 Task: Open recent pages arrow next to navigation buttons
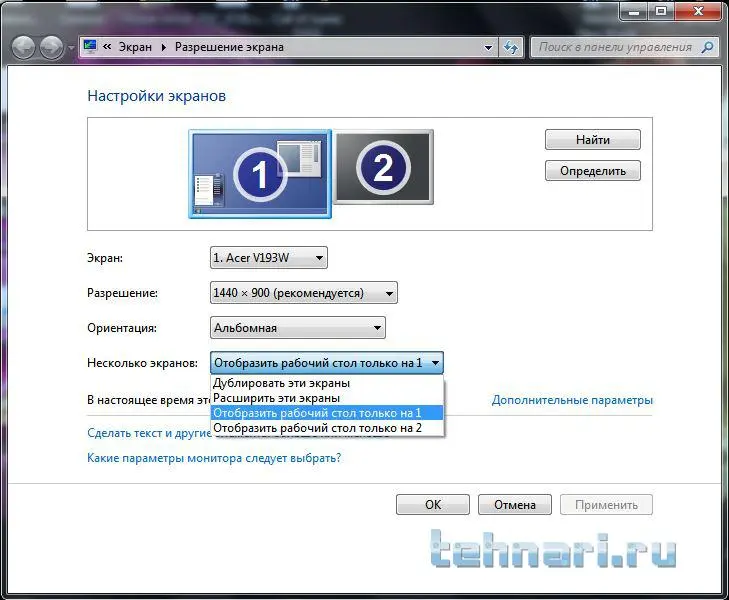click(71, 47)
